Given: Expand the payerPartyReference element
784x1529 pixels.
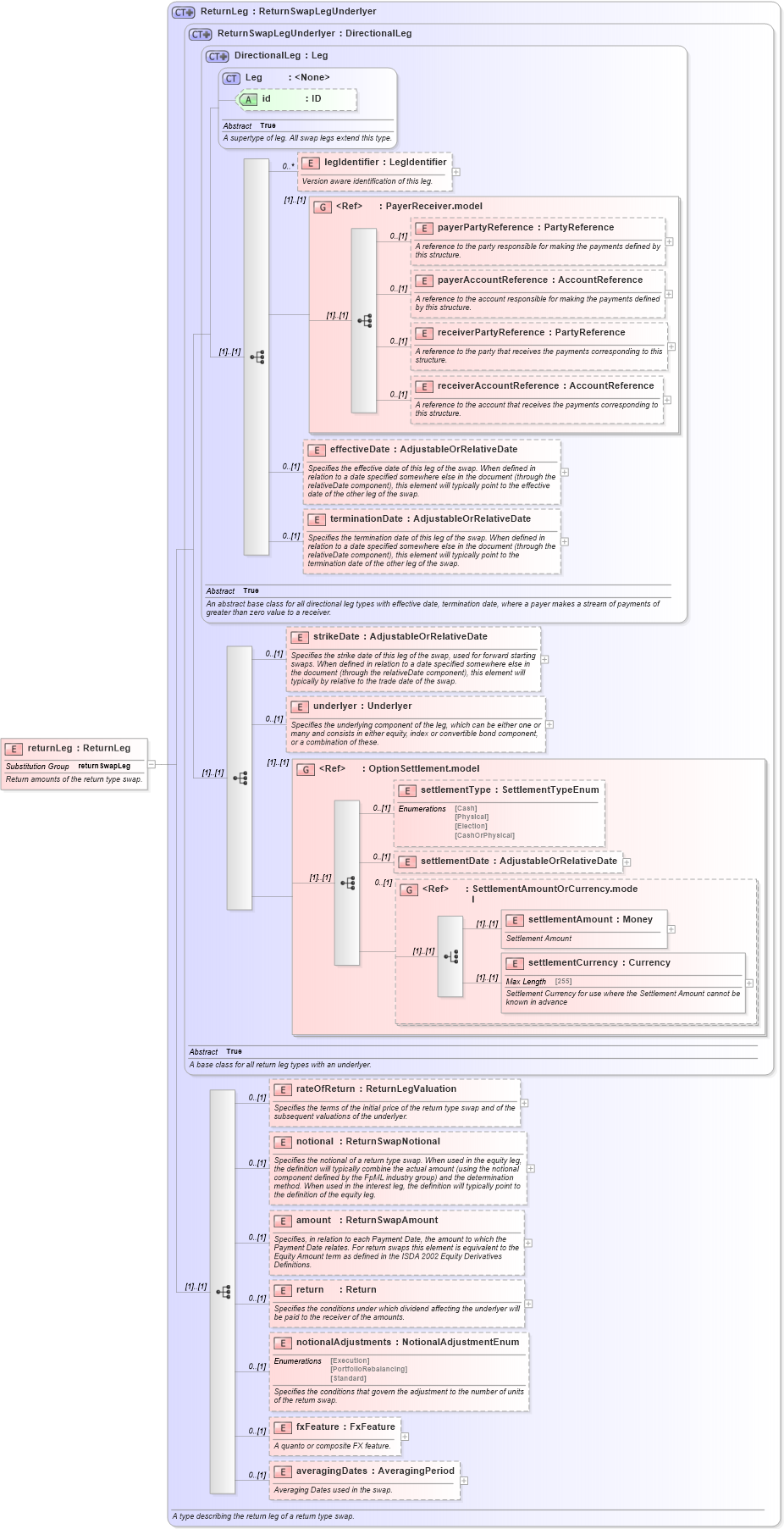Looking at the screenshot, I should tap(669, 241).
